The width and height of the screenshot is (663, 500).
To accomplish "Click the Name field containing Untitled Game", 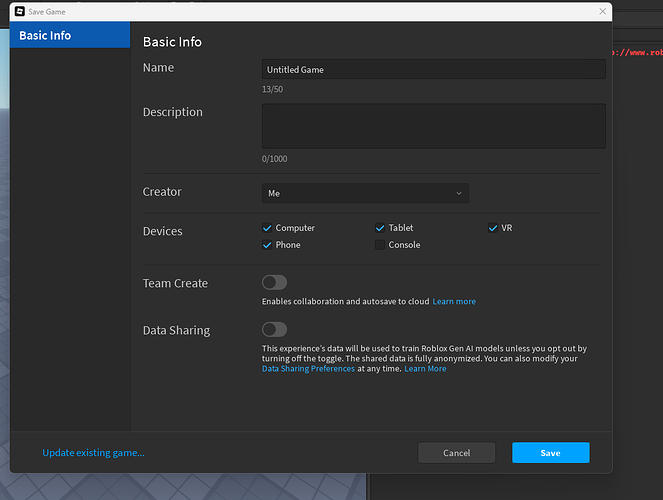I will [433, 70].
